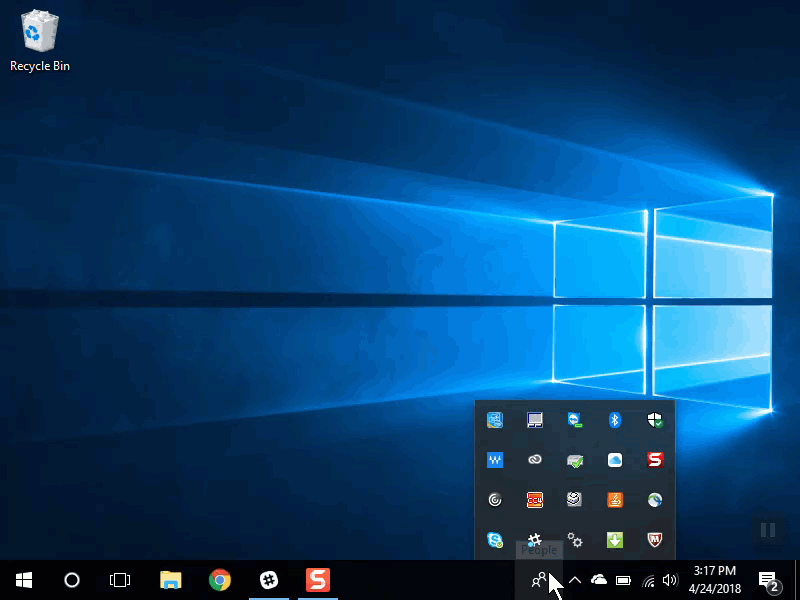800x600 pixels.
Task: Open Adobe Creative Cloud tray icon
Action: [535, 460]
